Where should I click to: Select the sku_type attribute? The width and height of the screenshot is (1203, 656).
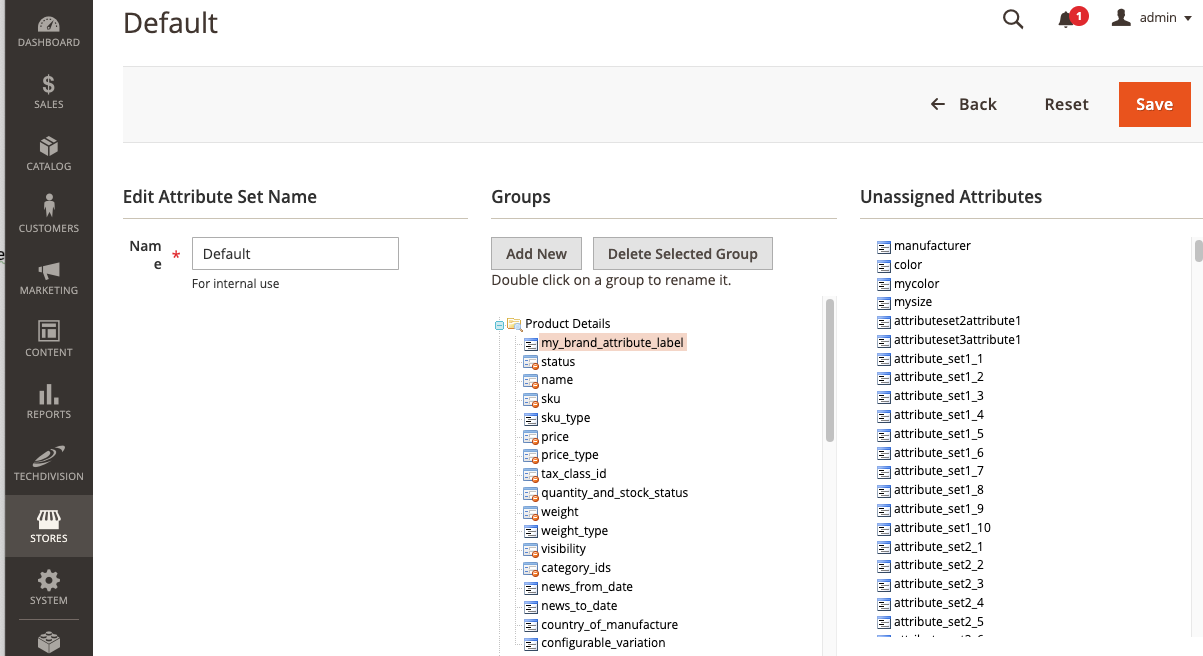click(x=566, y=418)
